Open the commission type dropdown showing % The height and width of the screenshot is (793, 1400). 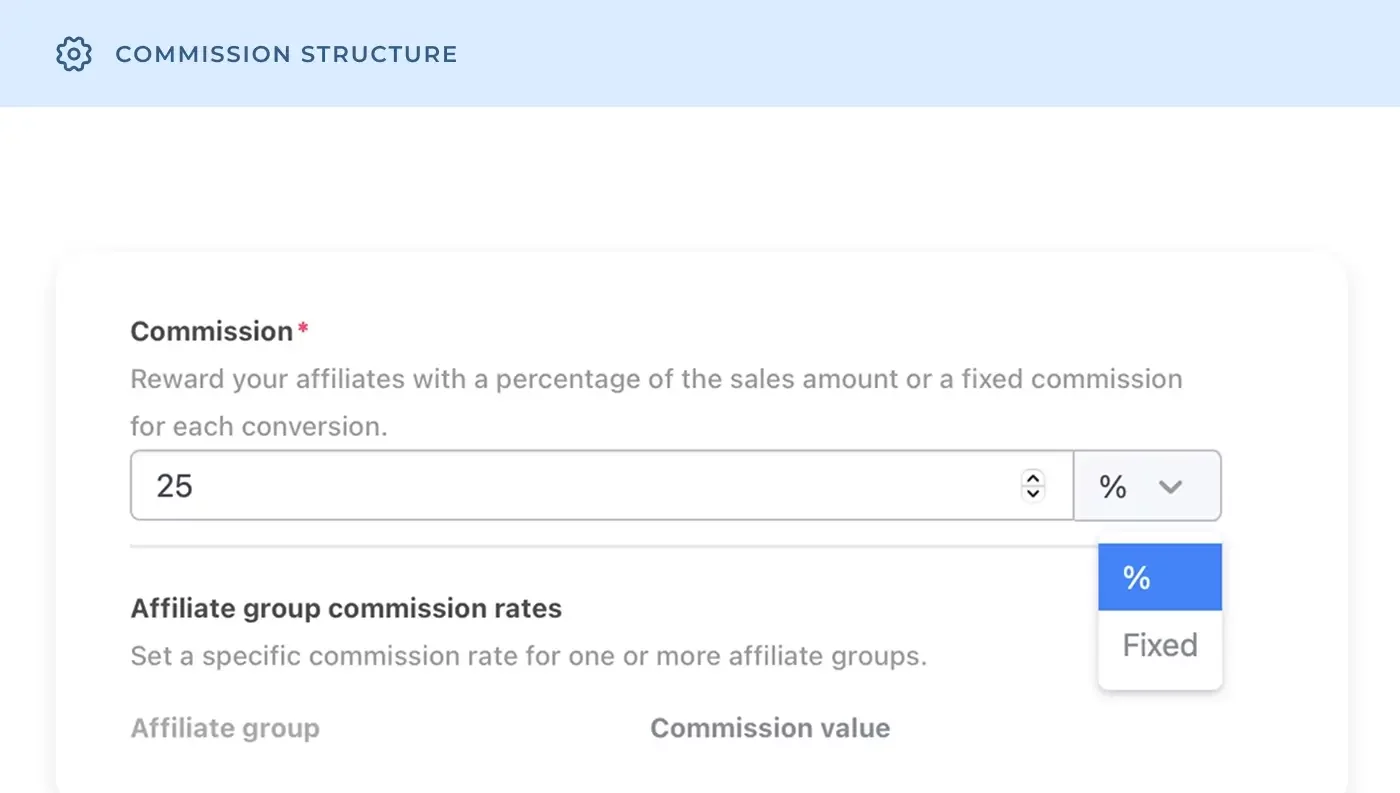(x=1148, y=486)
